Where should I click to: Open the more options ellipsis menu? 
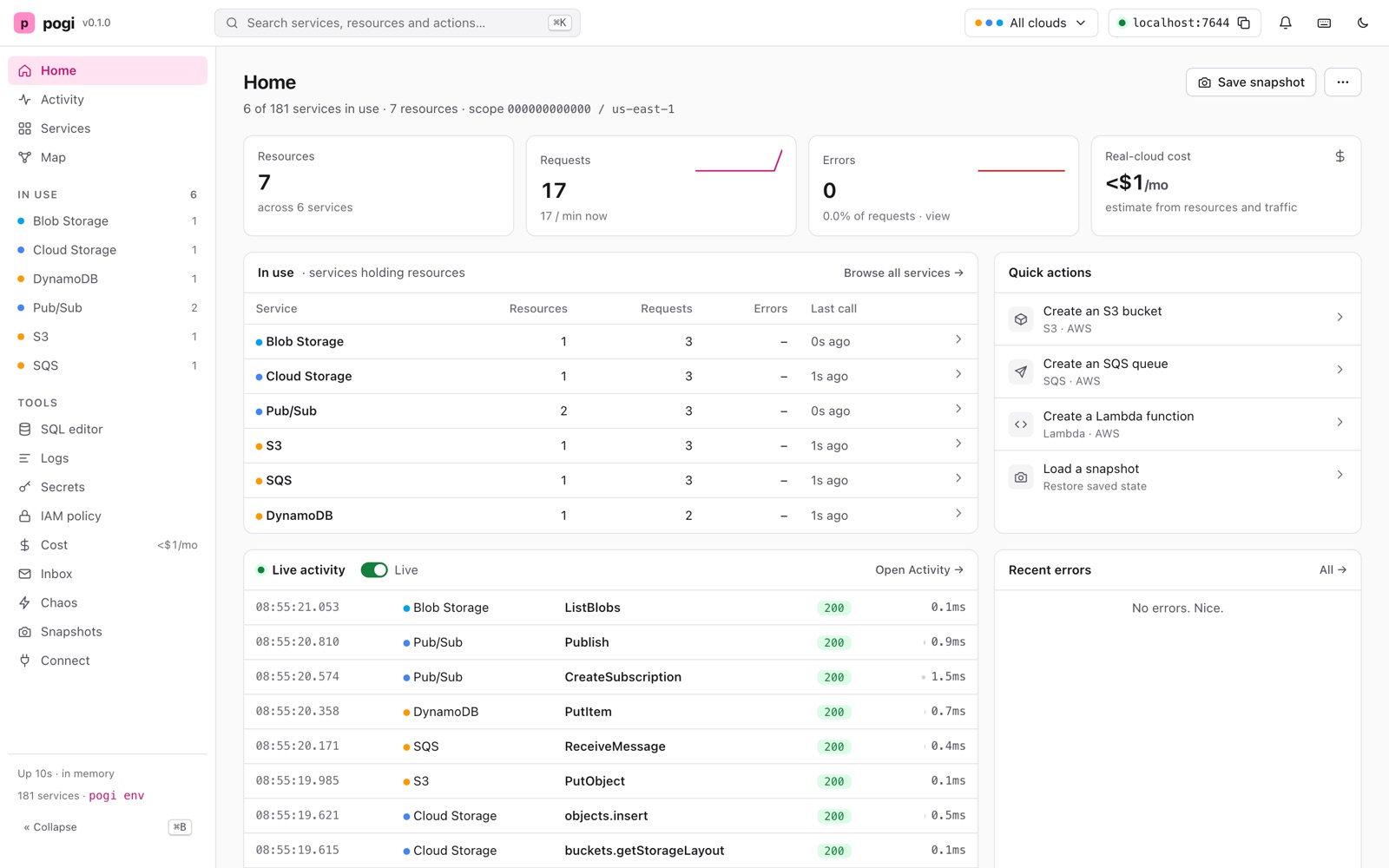tap(1343, 82)
